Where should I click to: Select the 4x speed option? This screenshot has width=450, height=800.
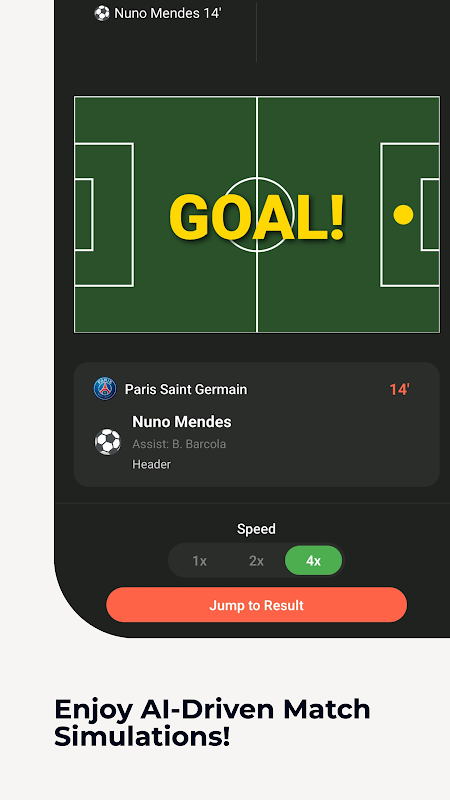tap(313, 561)
